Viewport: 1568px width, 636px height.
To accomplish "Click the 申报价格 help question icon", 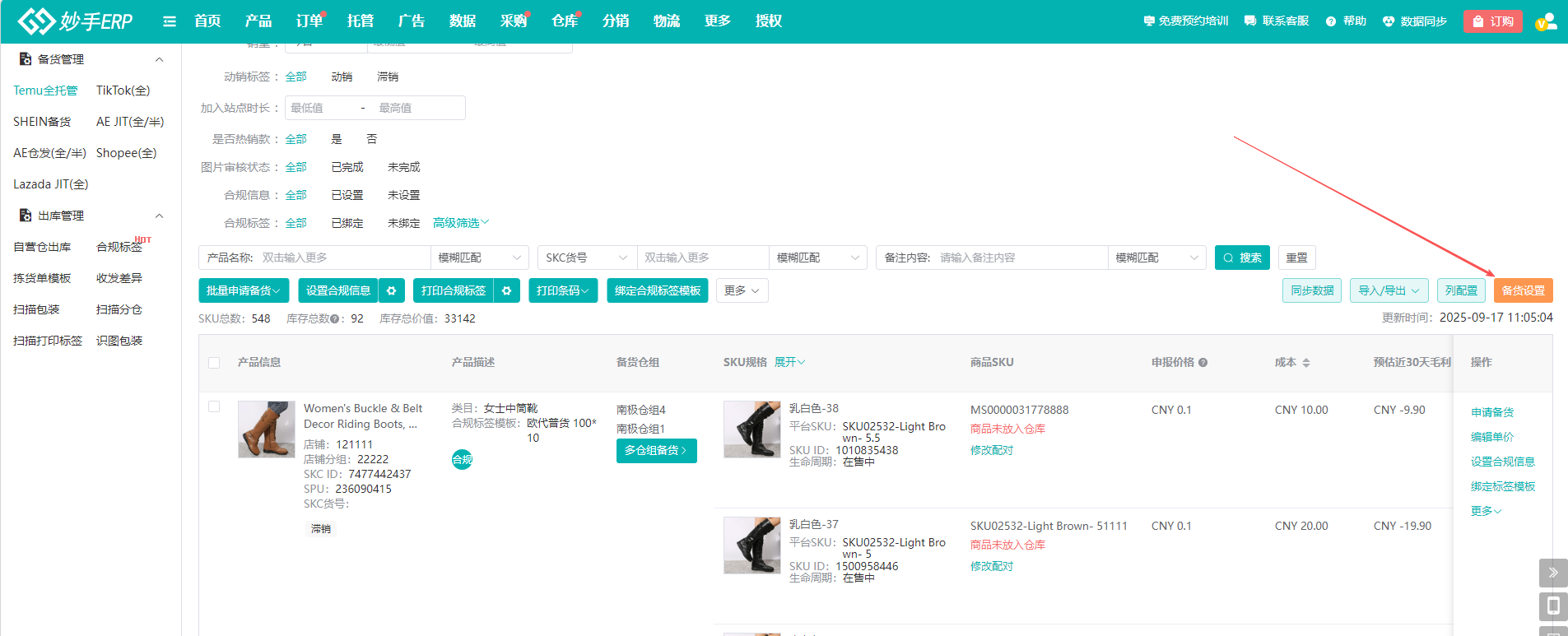I will [1203, 363].
